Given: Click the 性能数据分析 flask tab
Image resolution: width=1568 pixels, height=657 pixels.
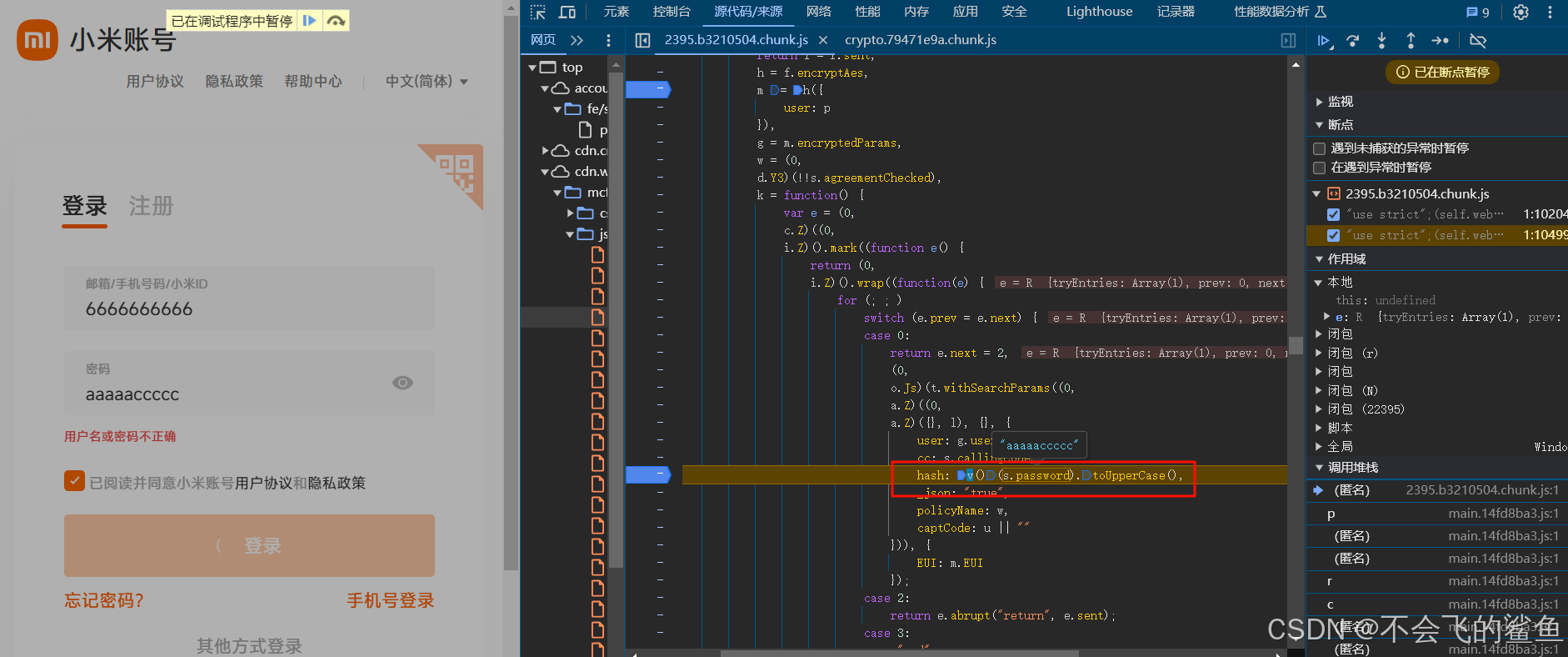Looking at the screenshot, I should coord(1280,12).
